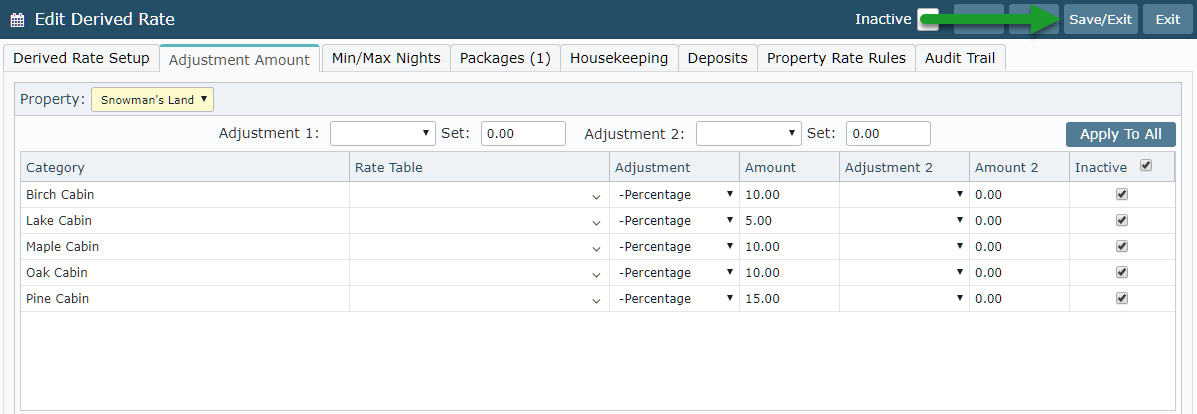1197x414 pixels.
Task: Open Oak Cabin -Percentage adjustment dropdown
Action: click(675, 273)
